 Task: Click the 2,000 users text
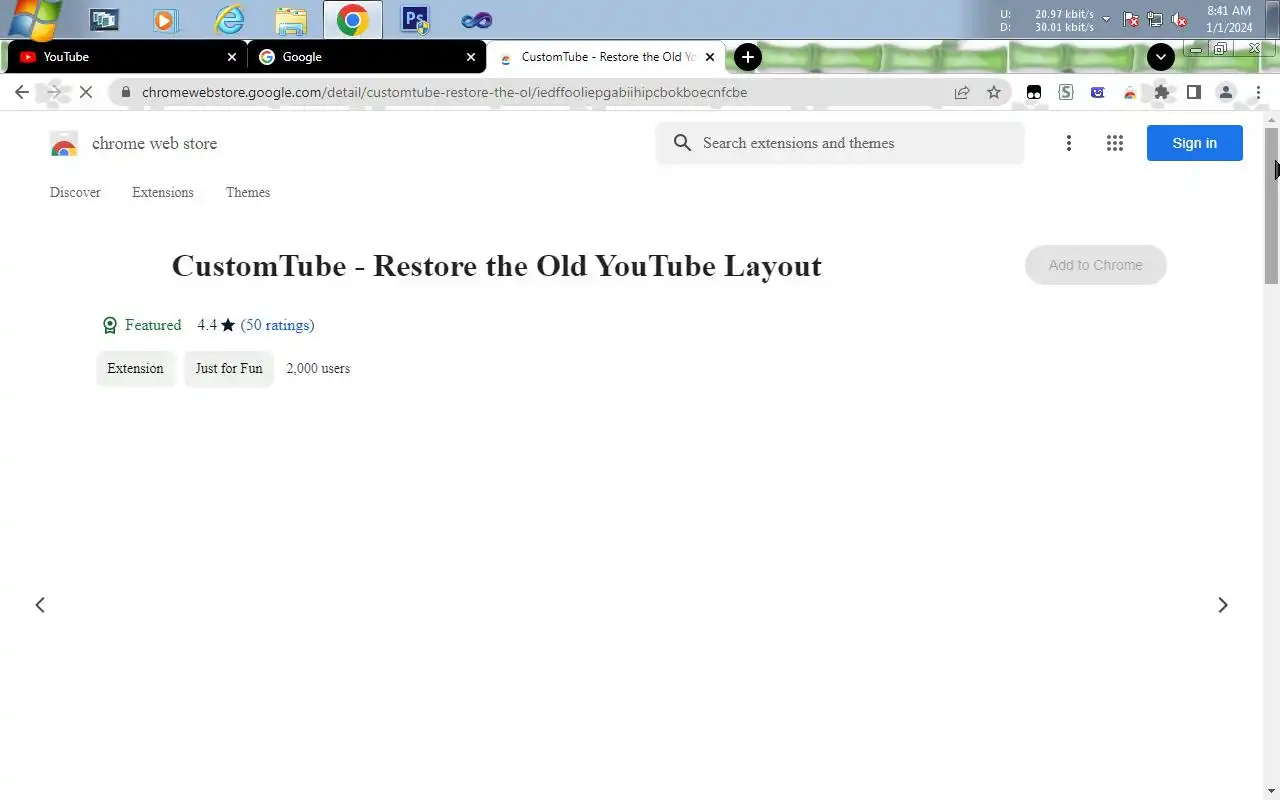318,368
